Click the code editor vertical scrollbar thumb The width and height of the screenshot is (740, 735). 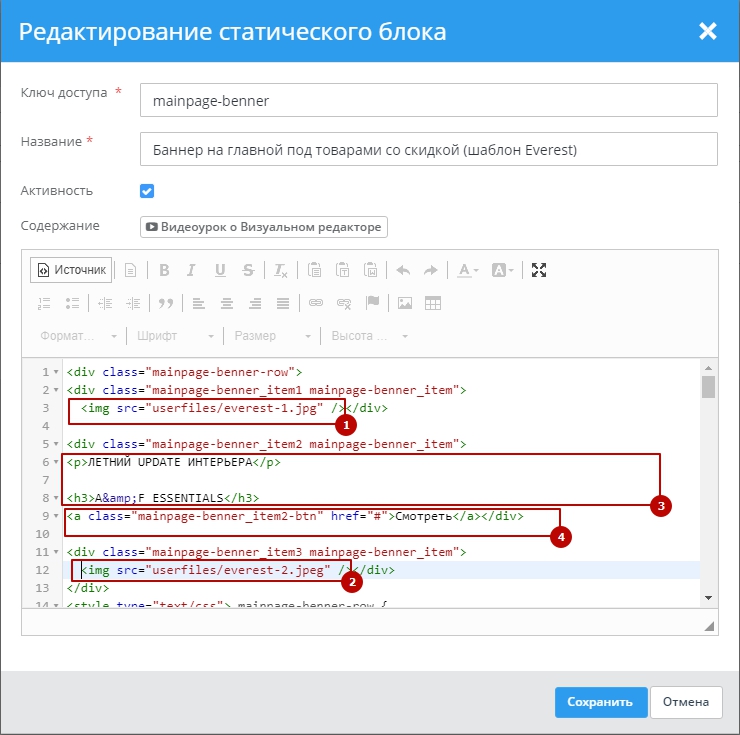coord(708,387)
